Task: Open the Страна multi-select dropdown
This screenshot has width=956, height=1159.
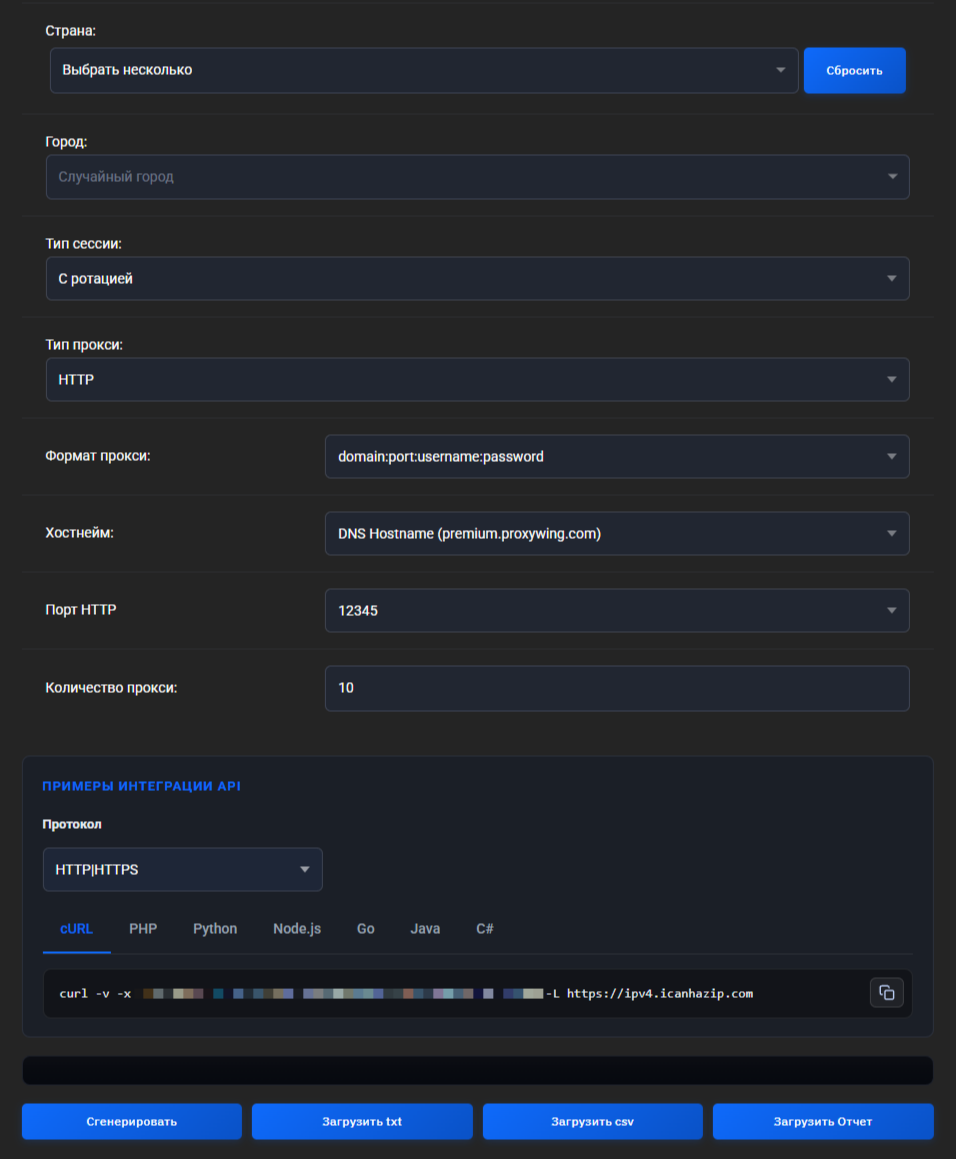Action: tap(424, 70)
